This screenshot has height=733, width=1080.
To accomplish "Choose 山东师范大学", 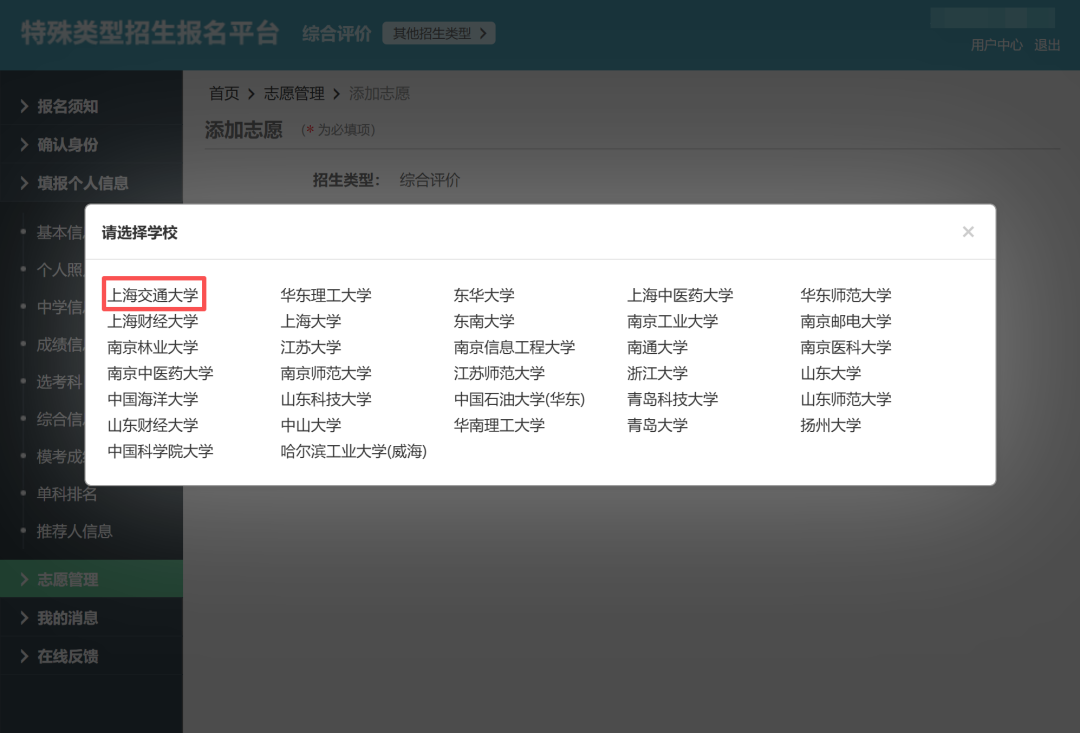I will 846,399.
